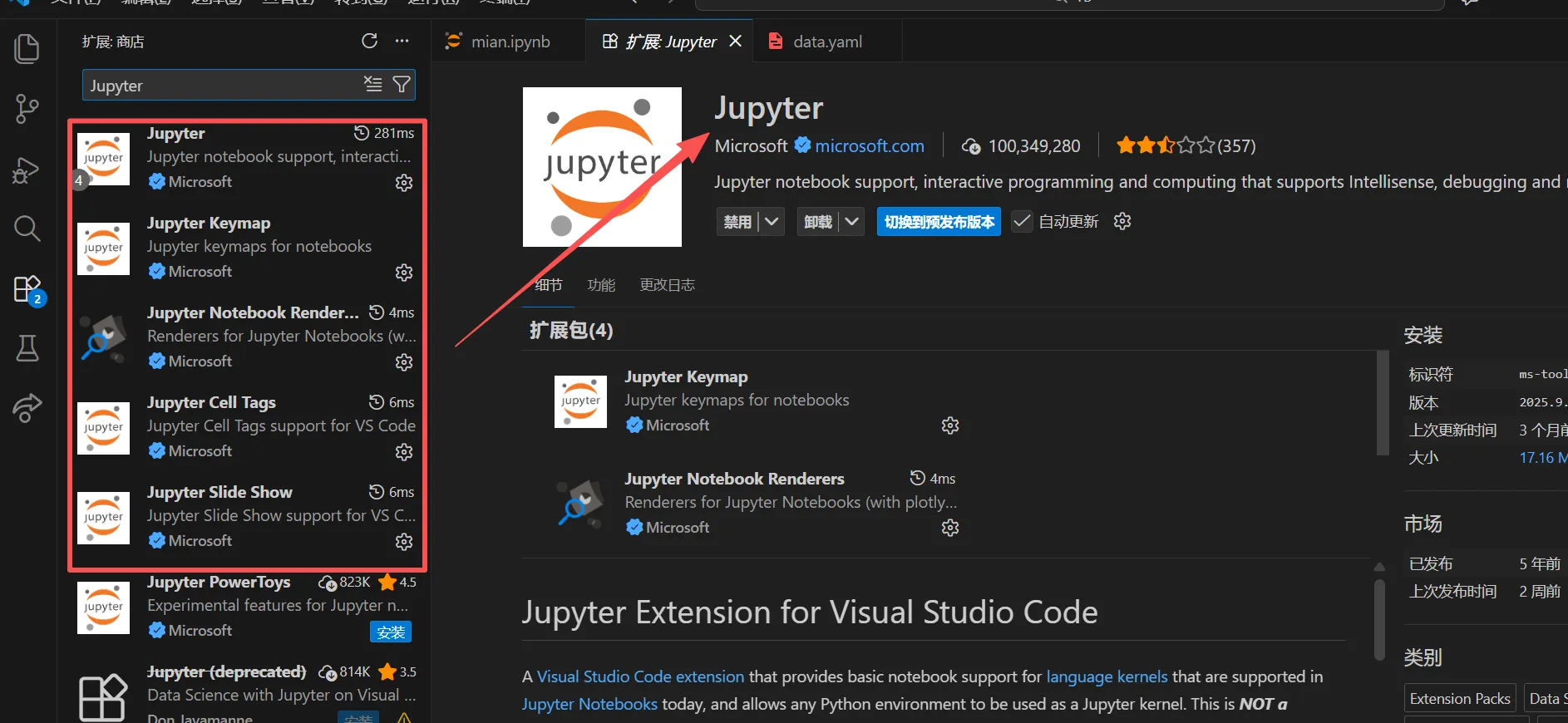The height and width of the screenshot is (723, 1568).
Task: Install the Jupyter PowerToys extension
Action: [390, 632]
